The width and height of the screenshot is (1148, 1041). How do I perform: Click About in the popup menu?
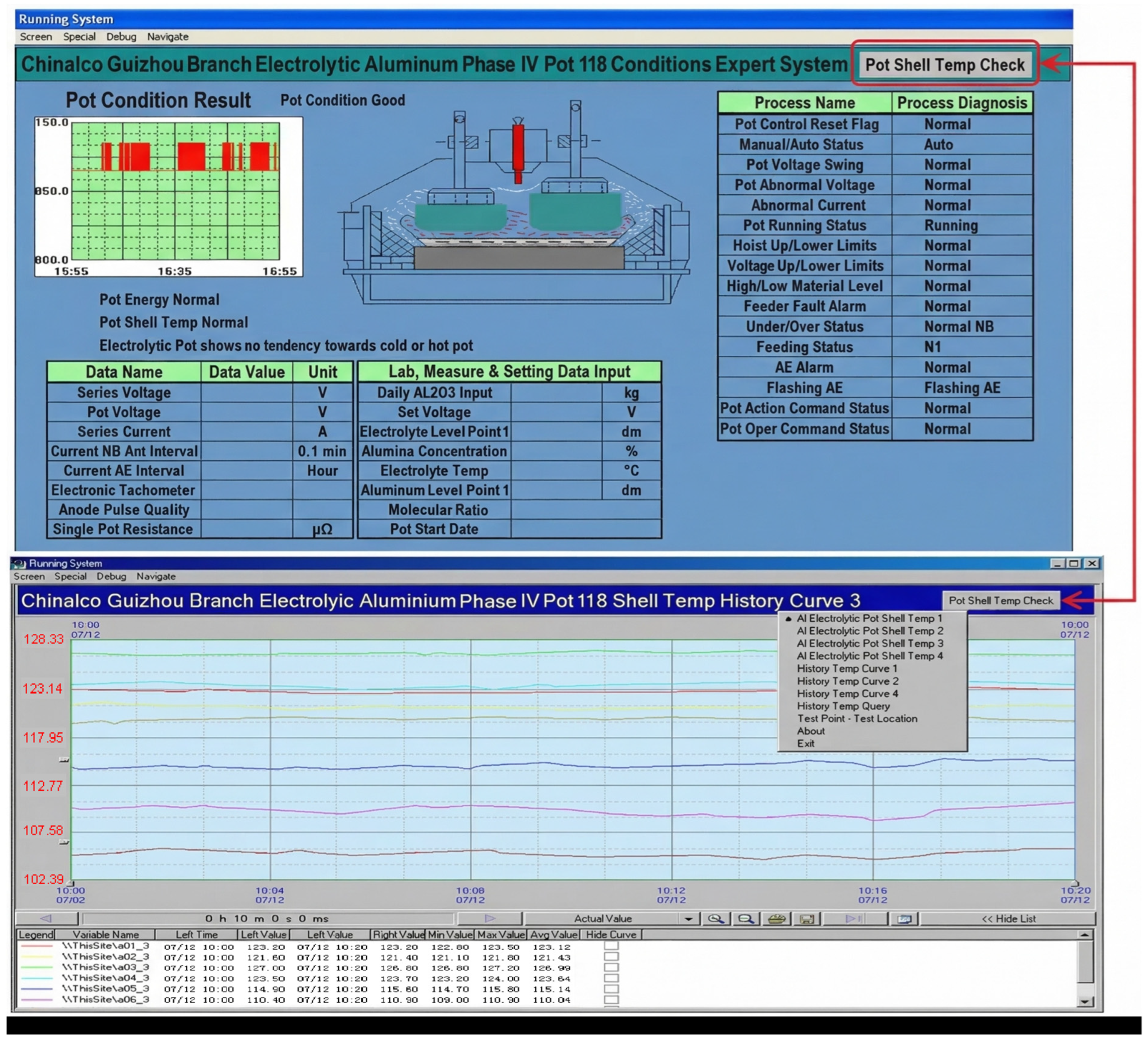pos(811,731)
